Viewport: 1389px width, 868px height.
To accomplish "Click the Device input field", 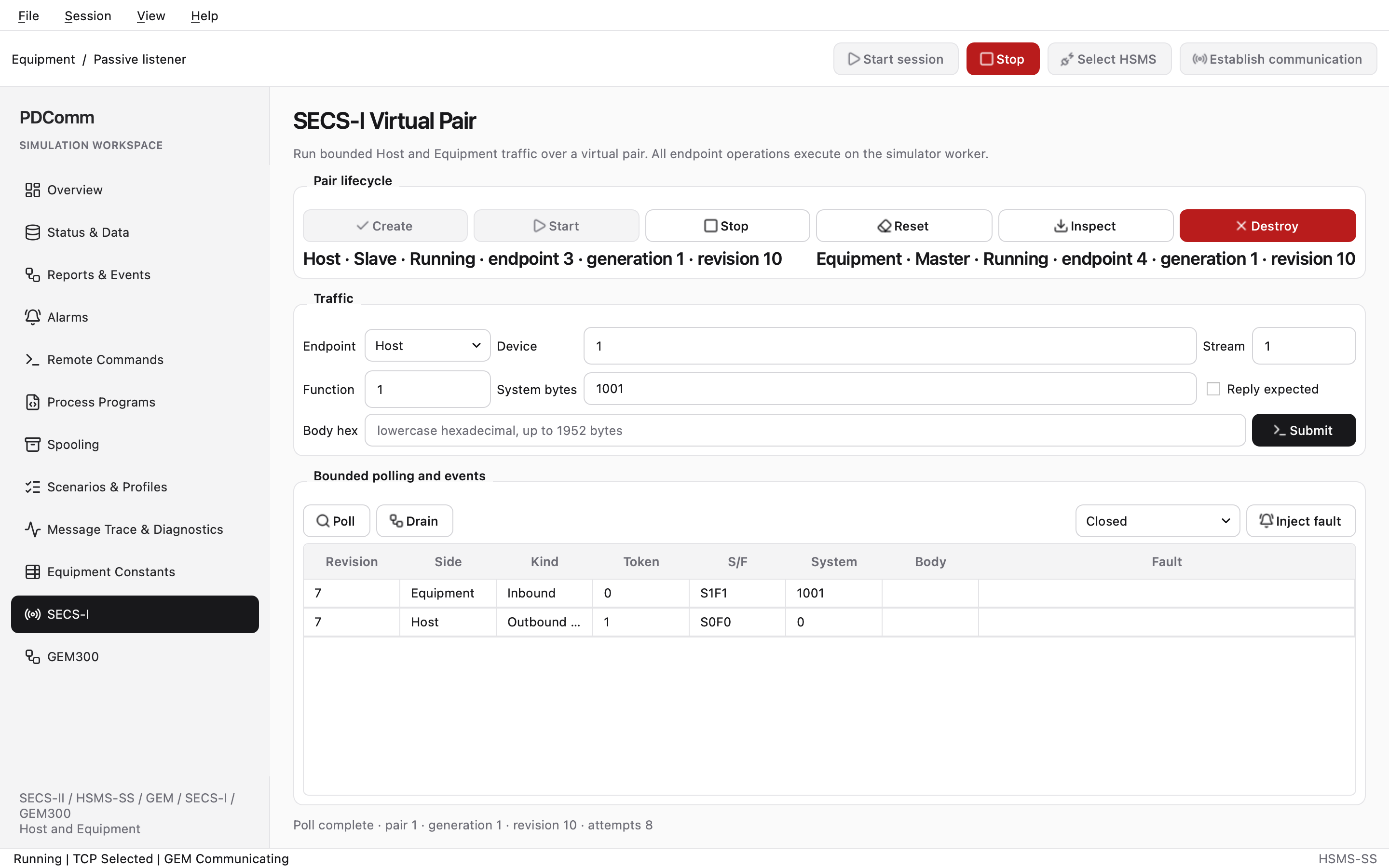I will click(890, 346).
